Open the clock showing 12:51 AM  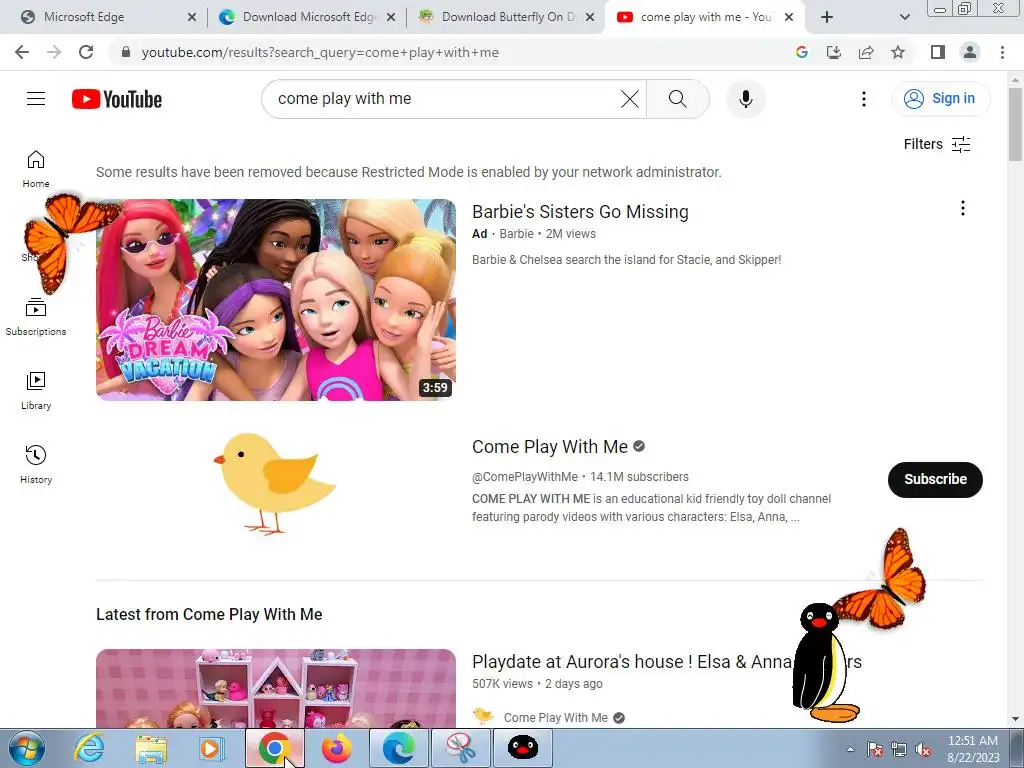973,749
